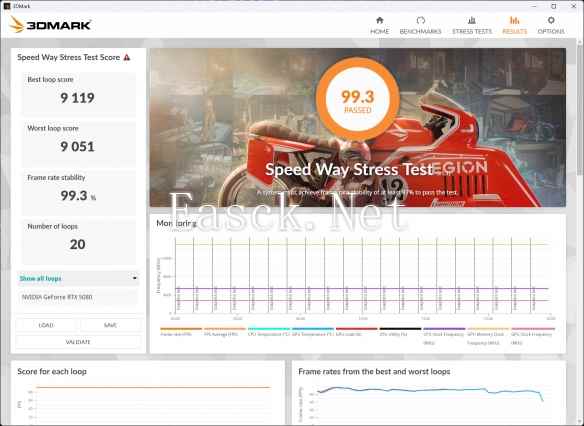Click the red warning triangle beside score title
This screenshot has height=426, width=584.
click(127, 57)
